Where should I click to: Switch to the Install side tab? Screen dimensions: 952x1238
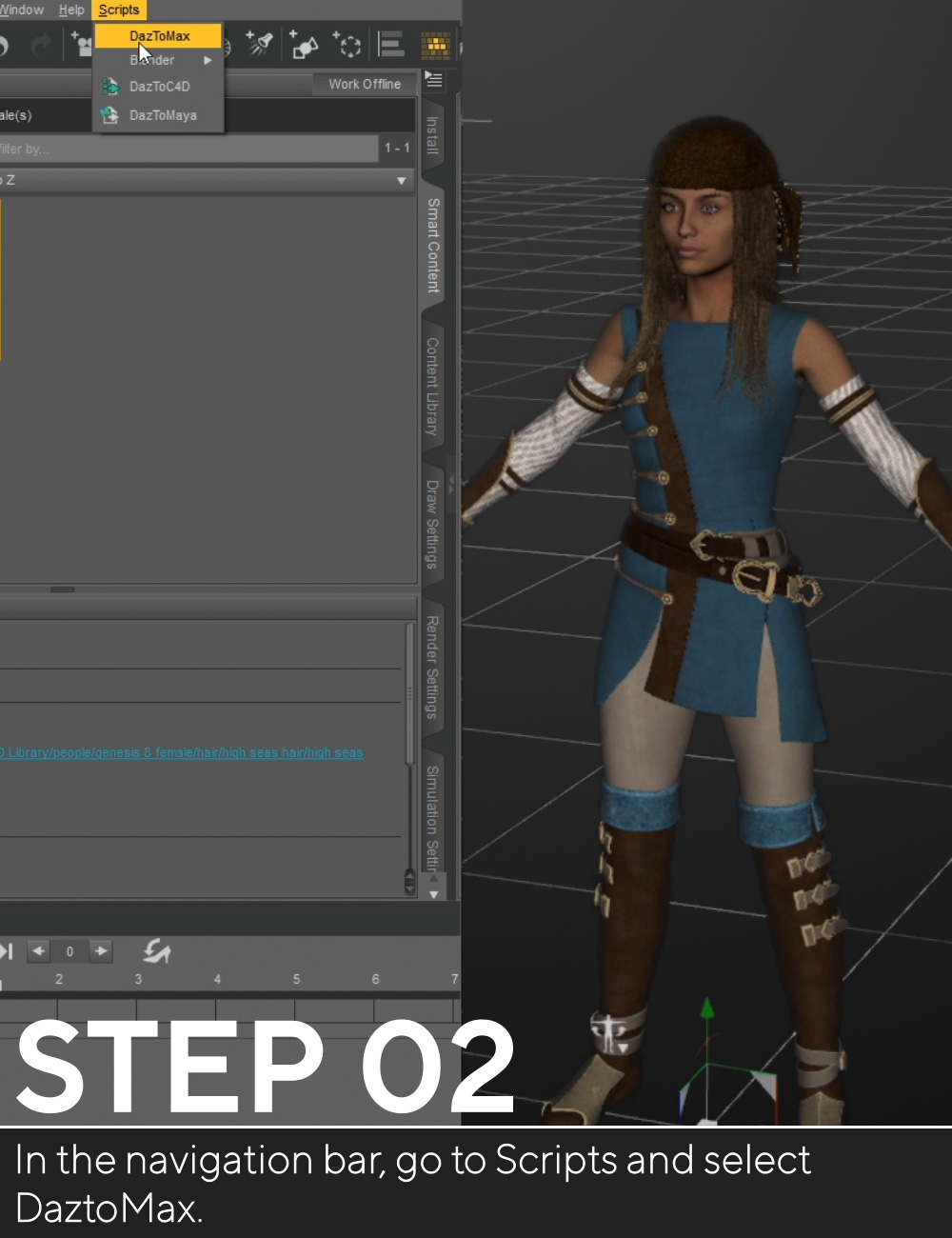point(432,136)
